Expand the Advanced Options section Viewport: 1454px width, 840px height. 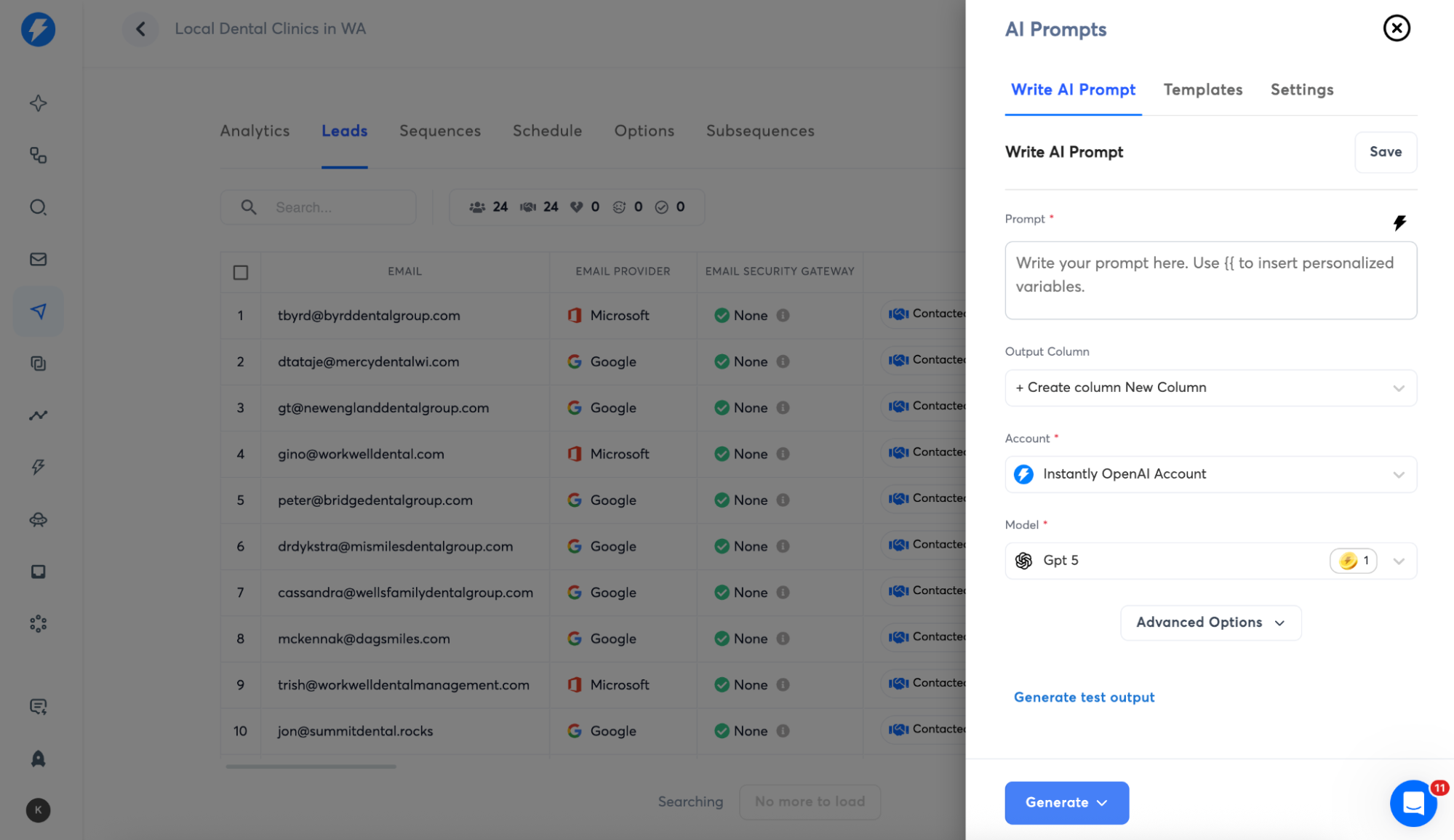pos(1210,623)
